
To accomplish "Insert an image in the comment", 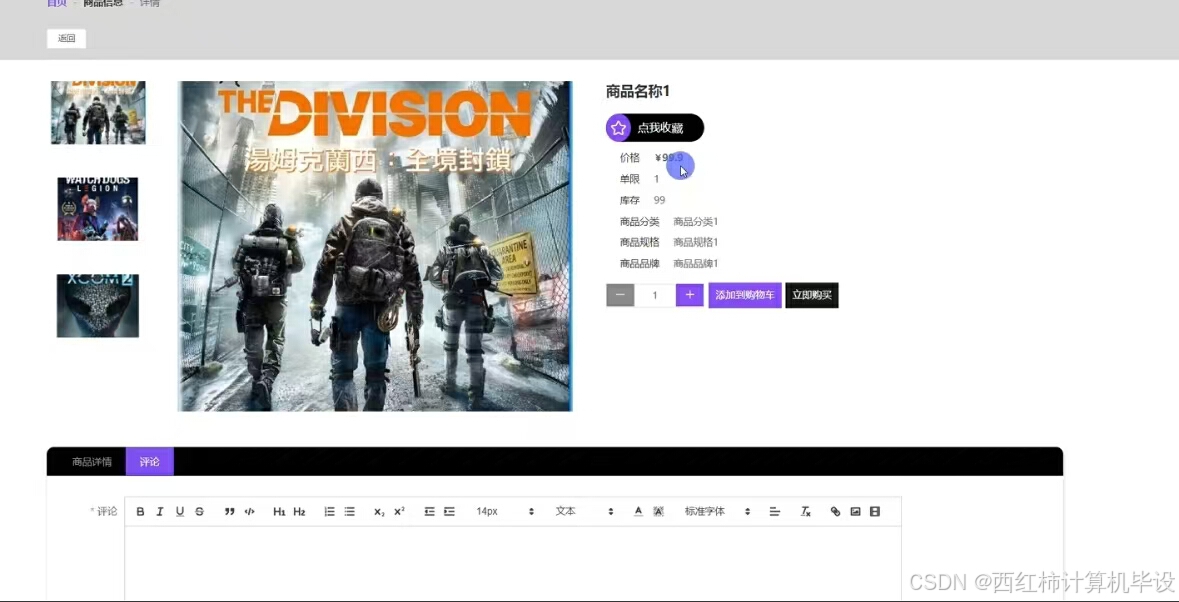I will click(855, 512).
